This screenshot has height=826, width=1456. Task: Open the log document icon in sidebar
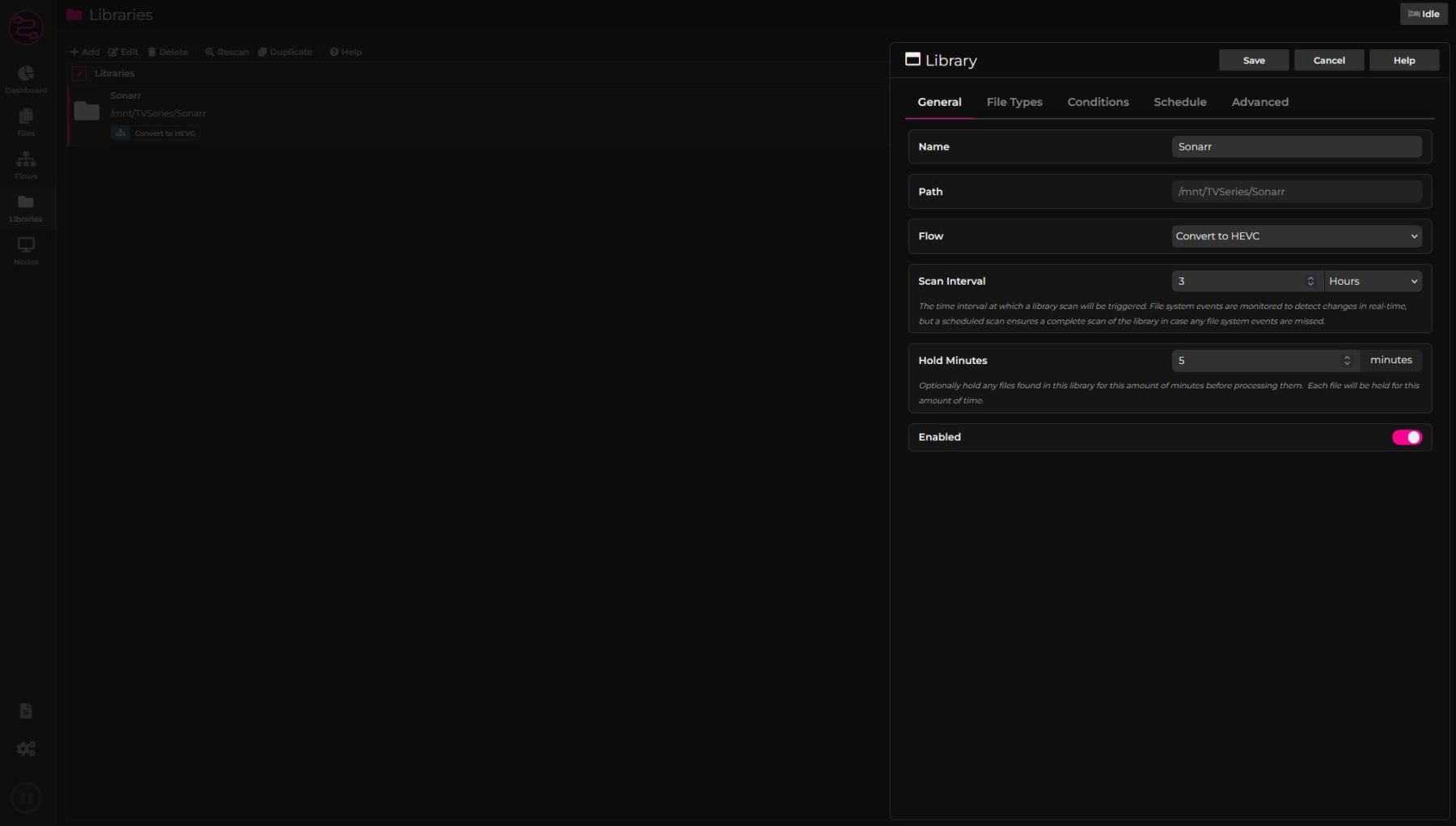[x=26, y=711]
